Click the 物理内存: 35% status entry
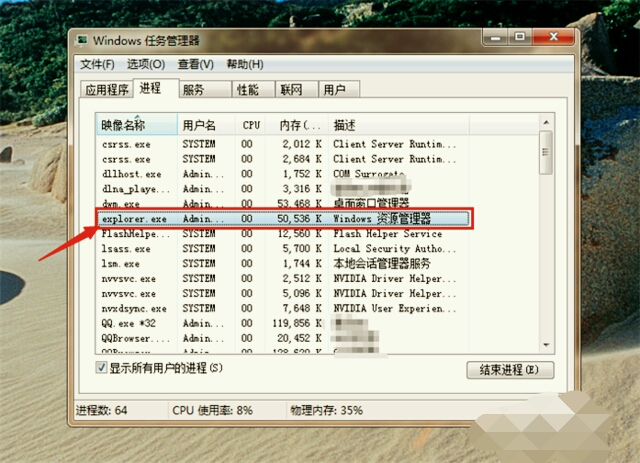Viewport: 640px width, 463px height. 327,410
